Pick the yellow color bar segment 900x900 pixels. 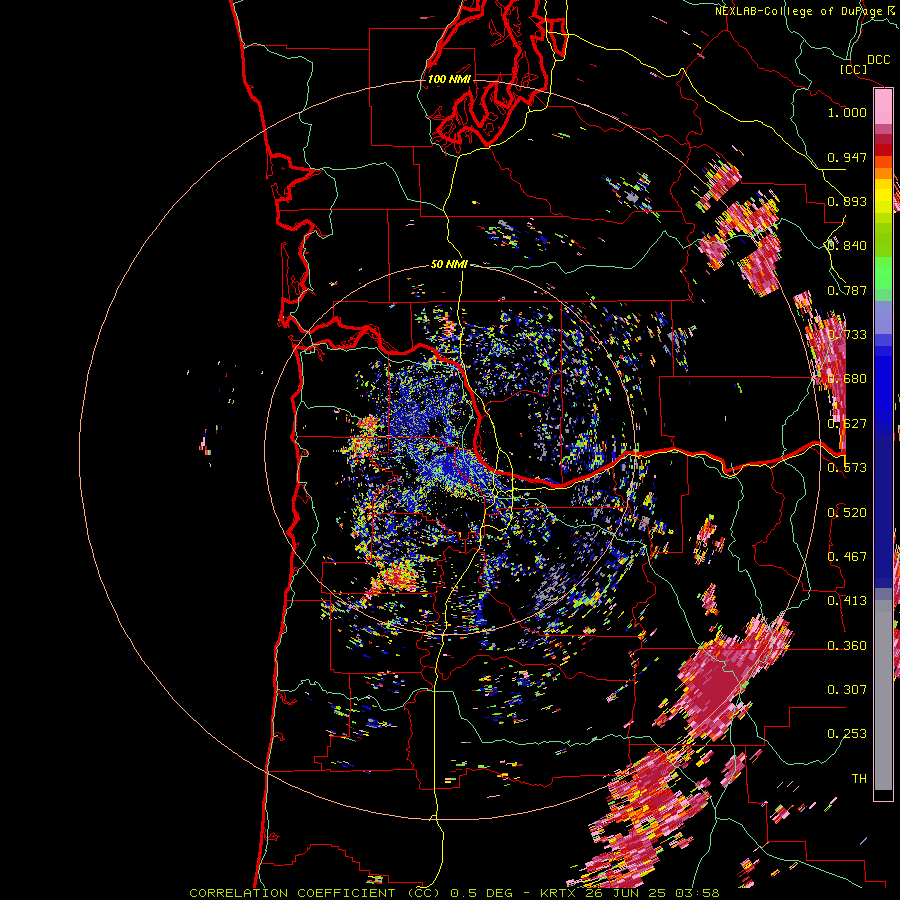click(x=883, y=196)
